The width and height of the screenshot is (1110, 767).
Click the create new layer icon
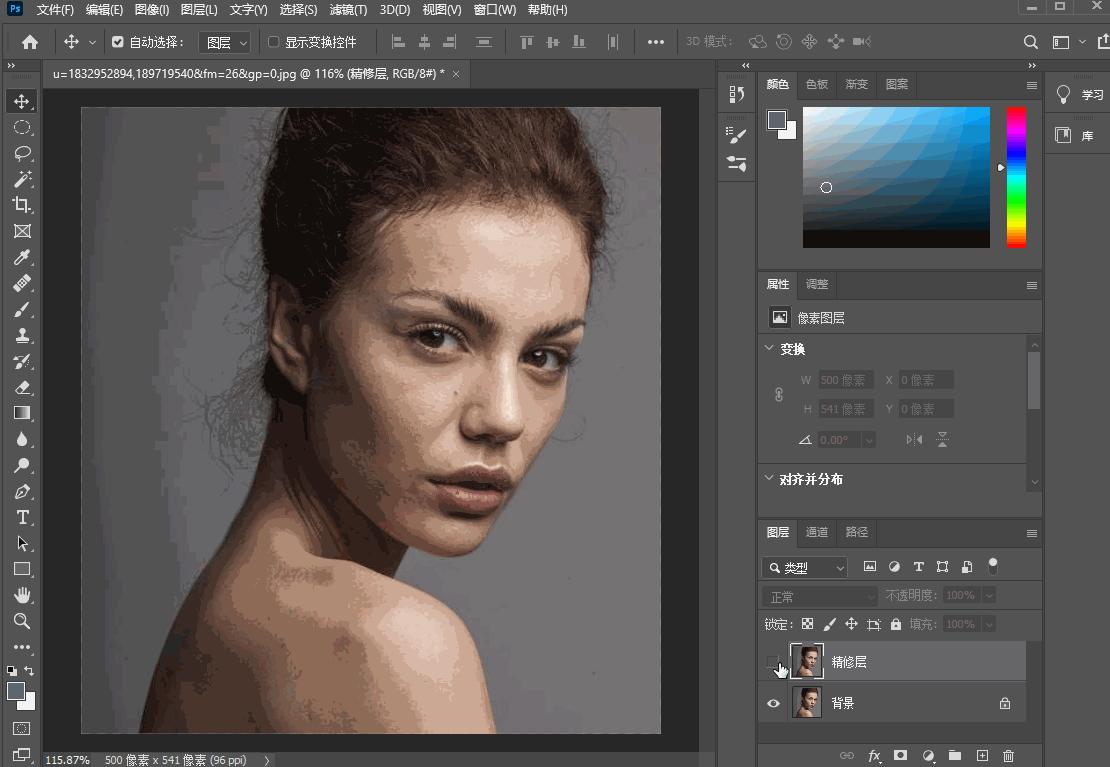point(982,756)
